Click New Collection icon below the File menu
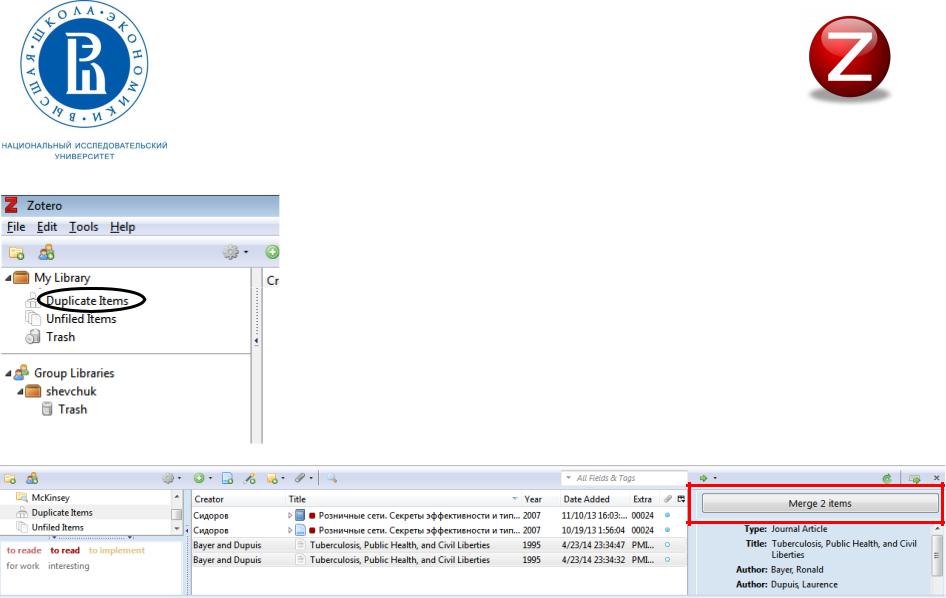This screenshot has height=598, width=946. [16, 252]
